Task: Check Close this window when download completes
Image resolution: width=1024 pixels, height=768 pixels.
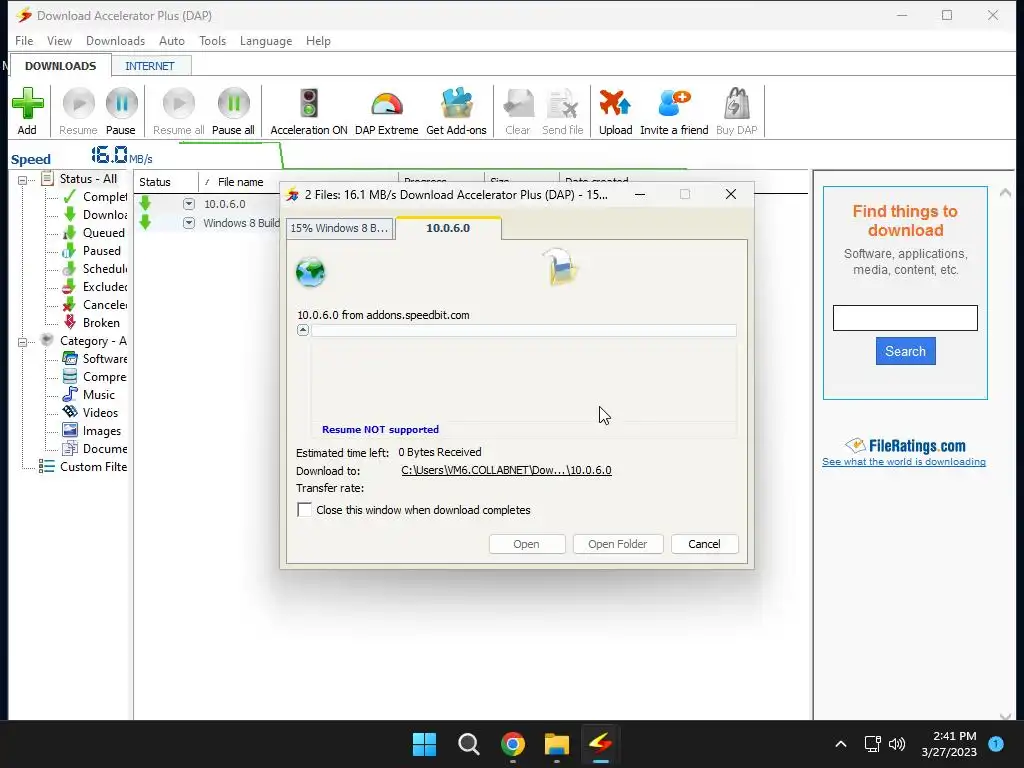Action: pyautogui.click(x=304, y=509)
